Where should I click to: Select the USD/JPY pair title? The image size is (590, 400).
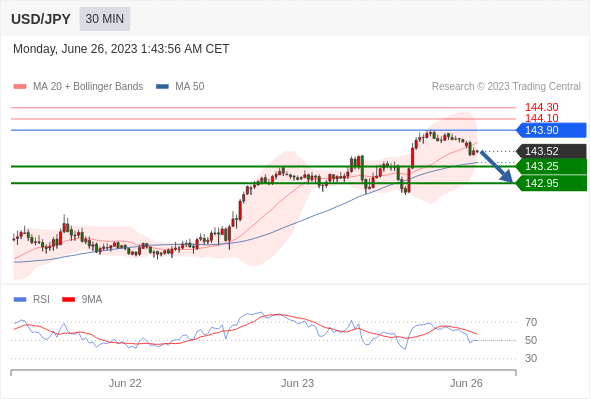coord(41,19)
